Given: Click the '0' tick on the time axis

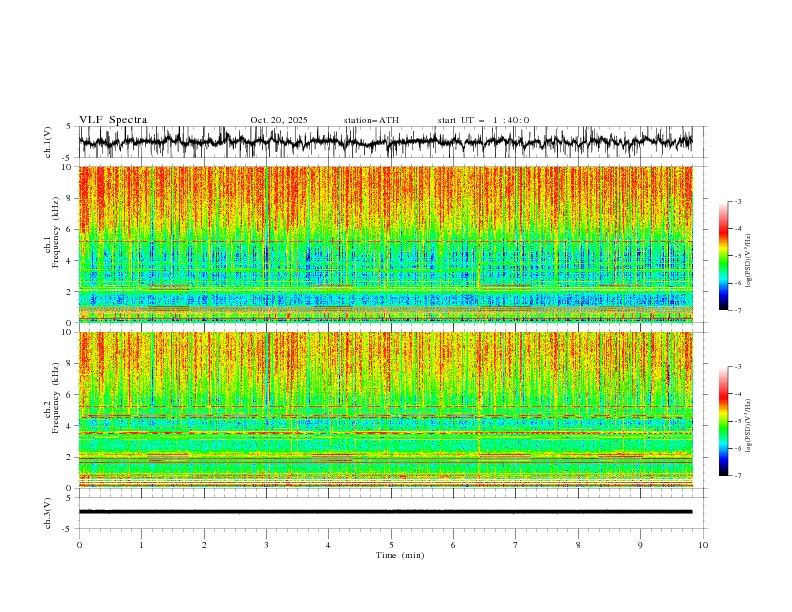Looking at the screenshot, I should 79,545.
